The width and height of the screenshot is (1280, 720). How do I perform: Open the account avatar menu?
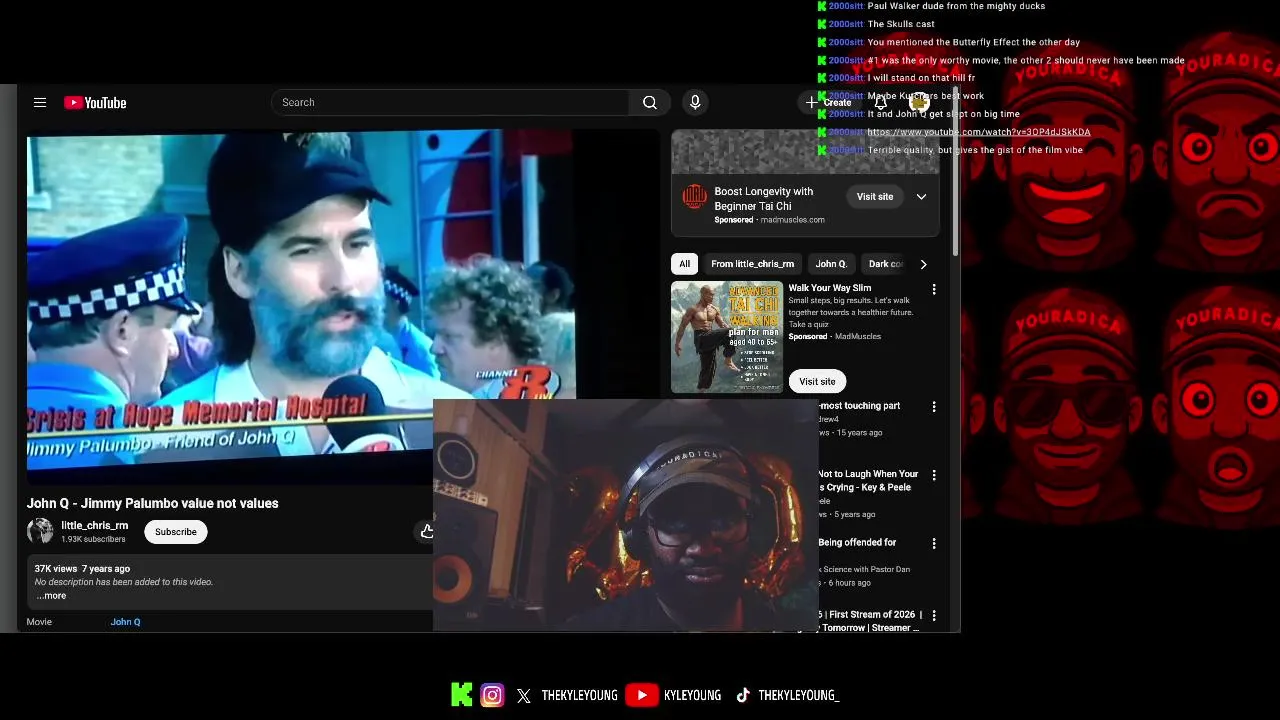click(920, 102)
